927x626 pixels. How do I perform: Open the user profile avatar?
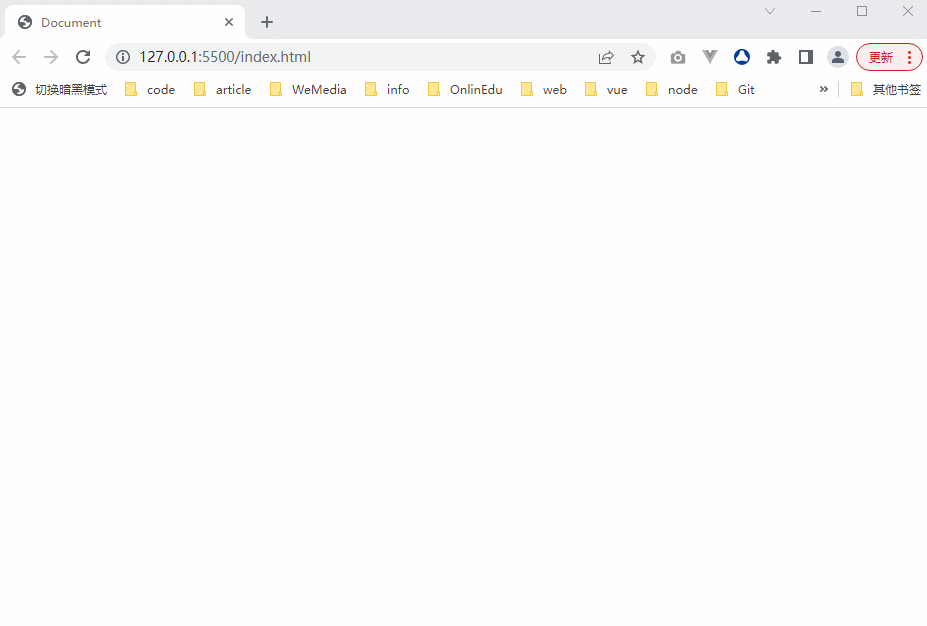coord(838,57)
